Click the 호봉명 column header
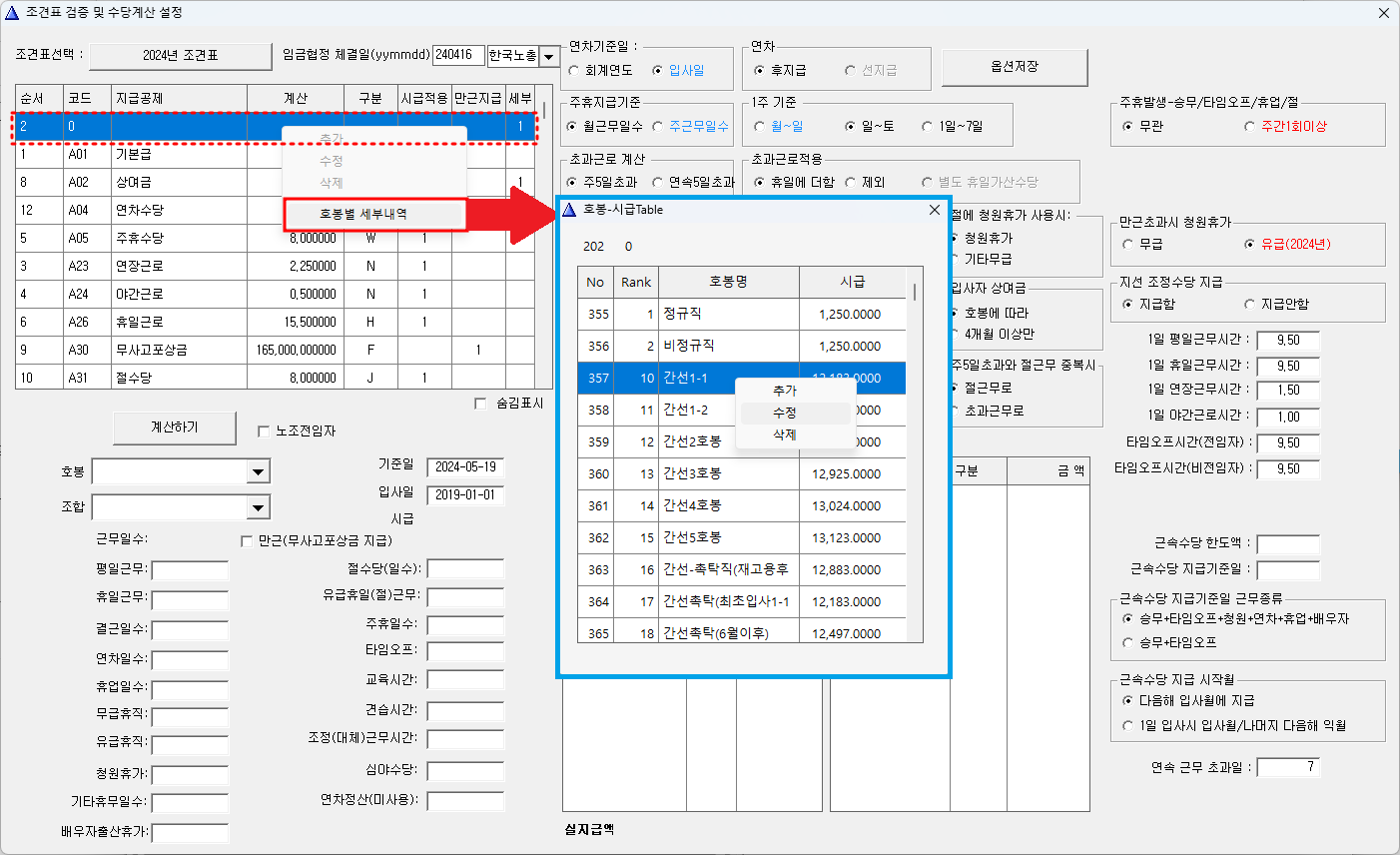 click(x=729, y=283)
